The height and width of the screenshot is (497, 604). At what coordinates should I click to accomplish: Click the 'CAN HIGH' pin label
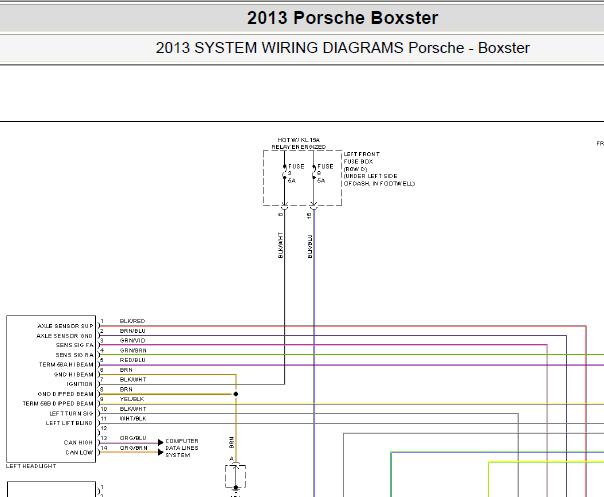[78, 443]
